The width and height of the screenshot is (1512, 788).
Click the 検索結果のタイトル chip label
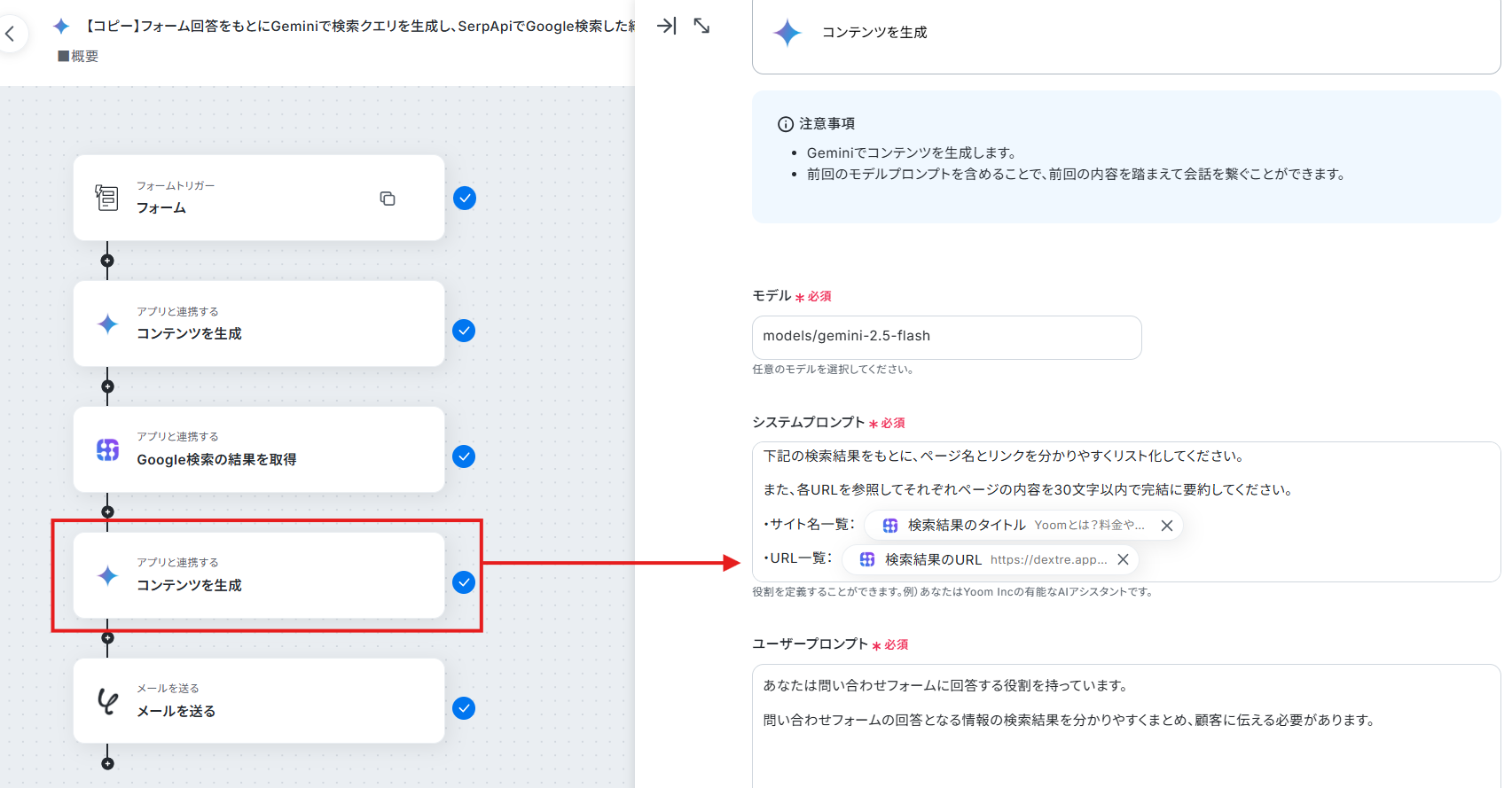967,526
